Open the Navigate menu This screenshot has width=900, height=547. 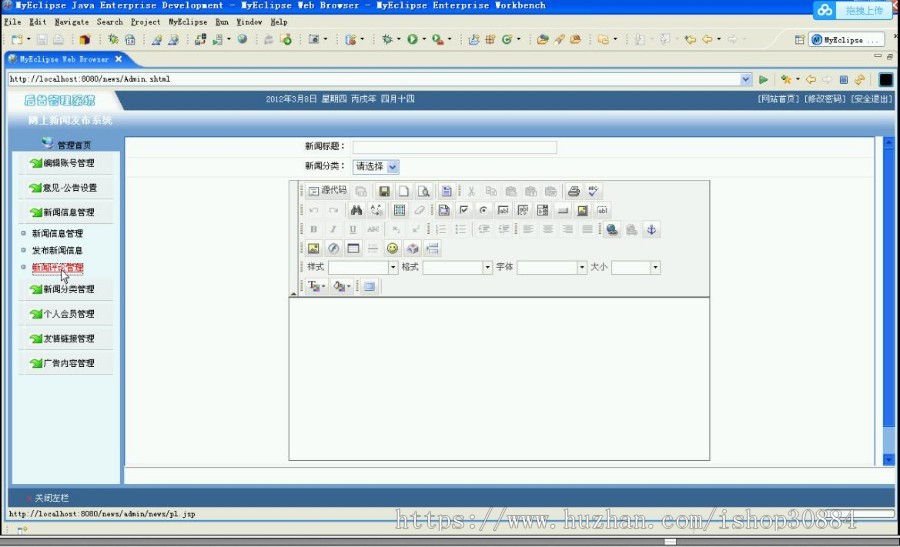72,22
